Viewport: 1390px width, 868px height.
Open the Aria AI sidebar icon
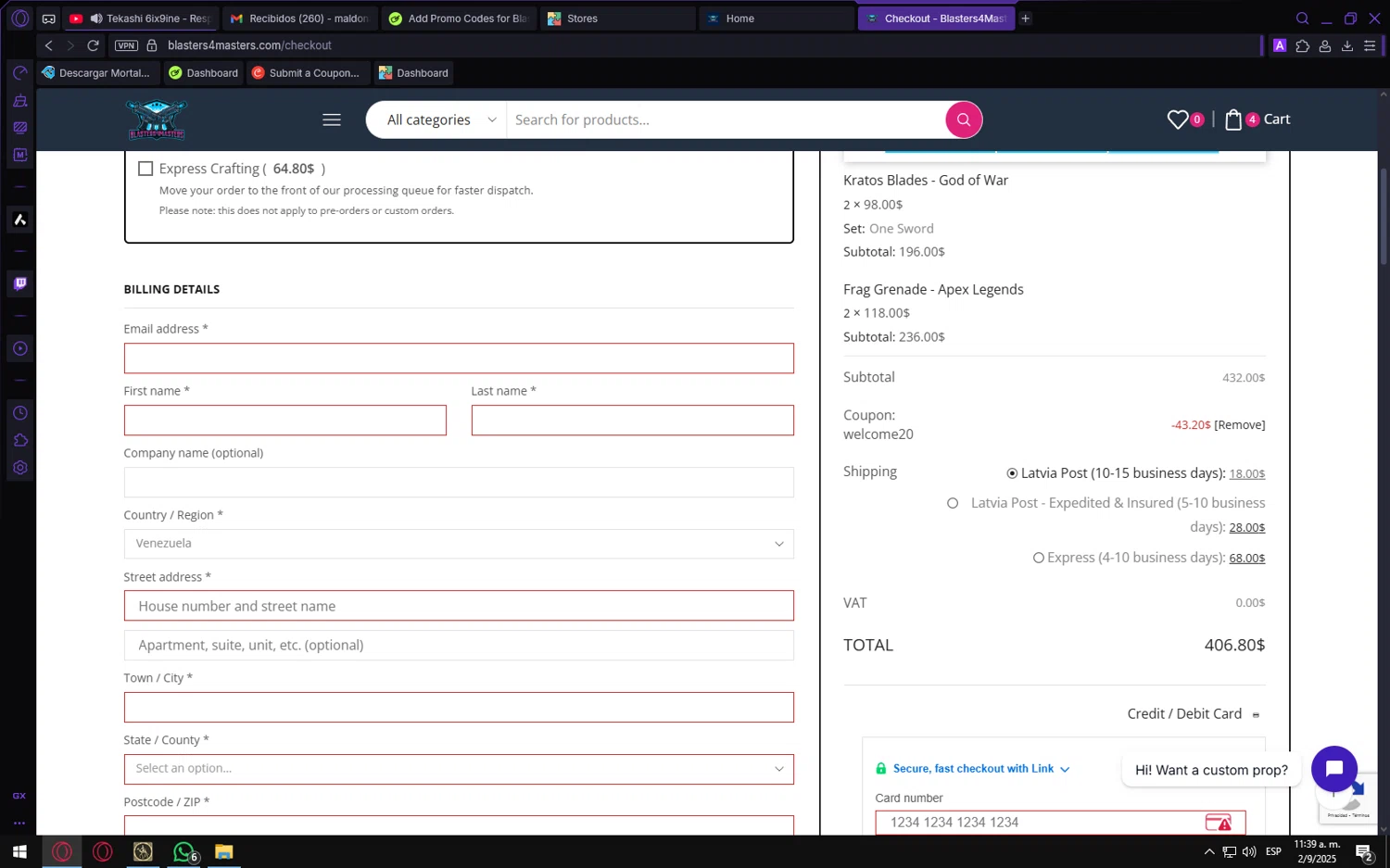pos(19,220)
